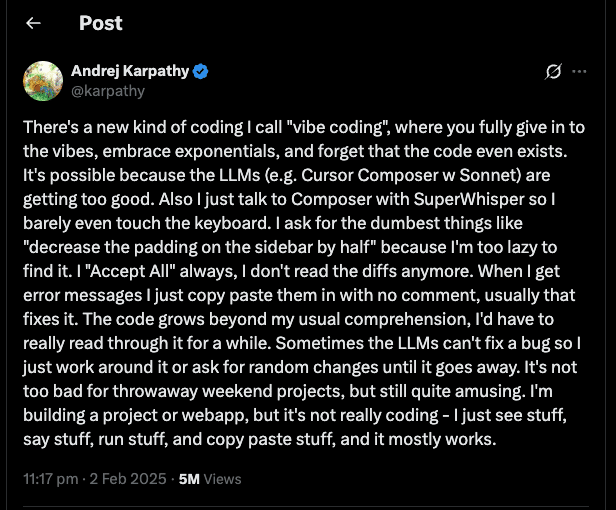
Task: Open Andrej Karpathy's profile avatar
Action: 43,81
